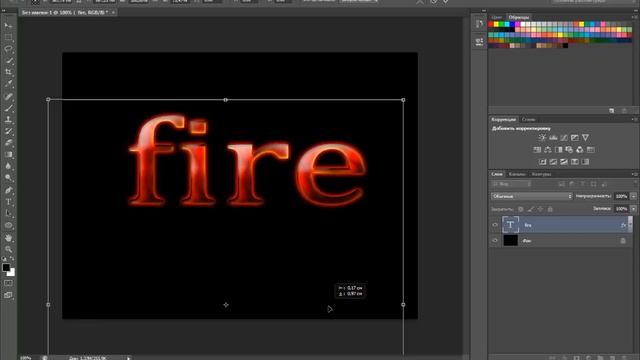Add a Channel Mixer adjustment
Image resolution: width=640 pixels, height=360 pixels.
point(580,150)
